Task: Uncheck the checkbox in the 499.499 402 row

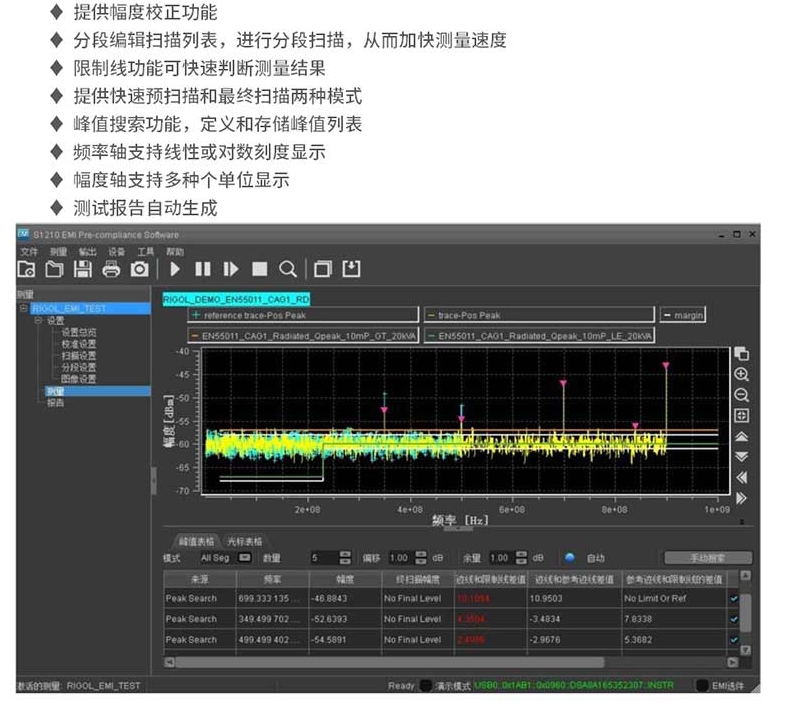Action: point(733,640)
